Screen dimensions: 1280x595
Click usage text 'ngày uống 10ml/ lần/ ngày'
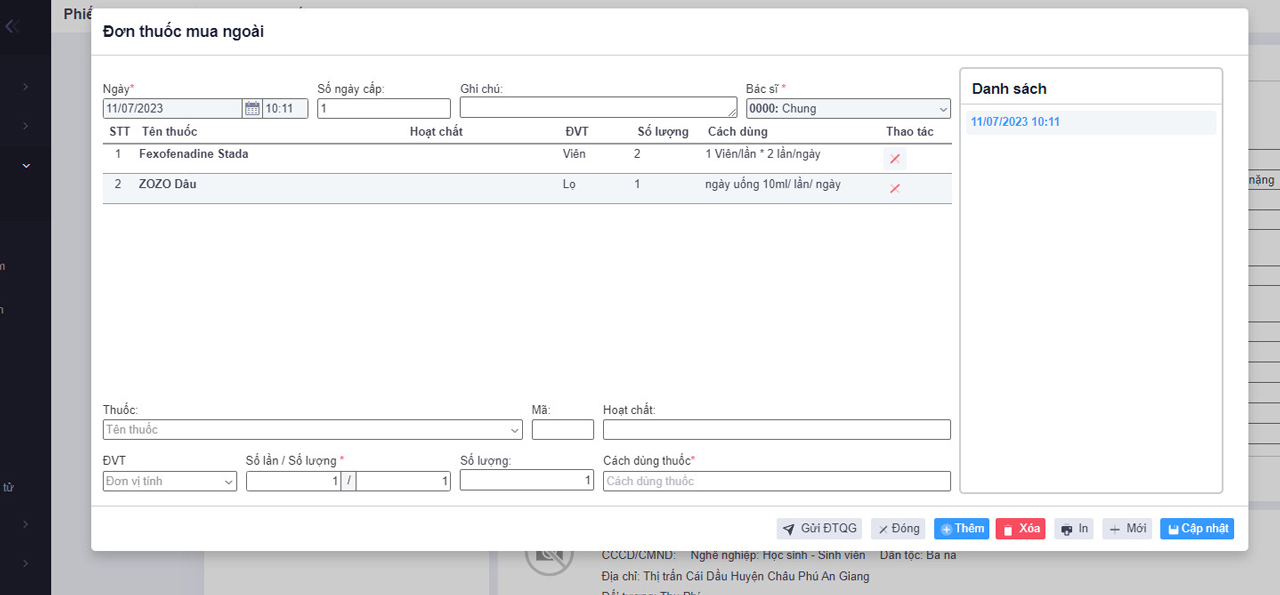click(773, 184)
